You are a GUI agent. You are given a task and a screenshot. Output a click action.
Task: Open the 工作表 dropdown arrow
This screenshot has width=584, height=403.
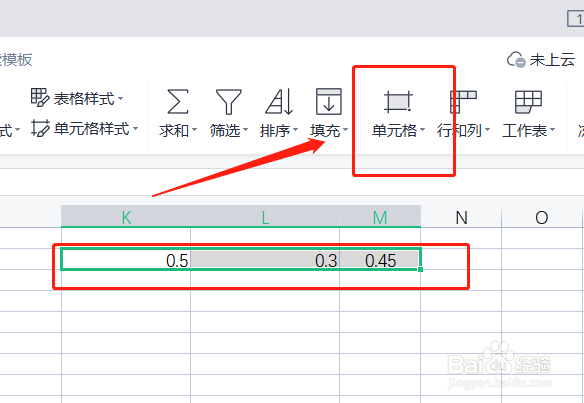[552, 131]
